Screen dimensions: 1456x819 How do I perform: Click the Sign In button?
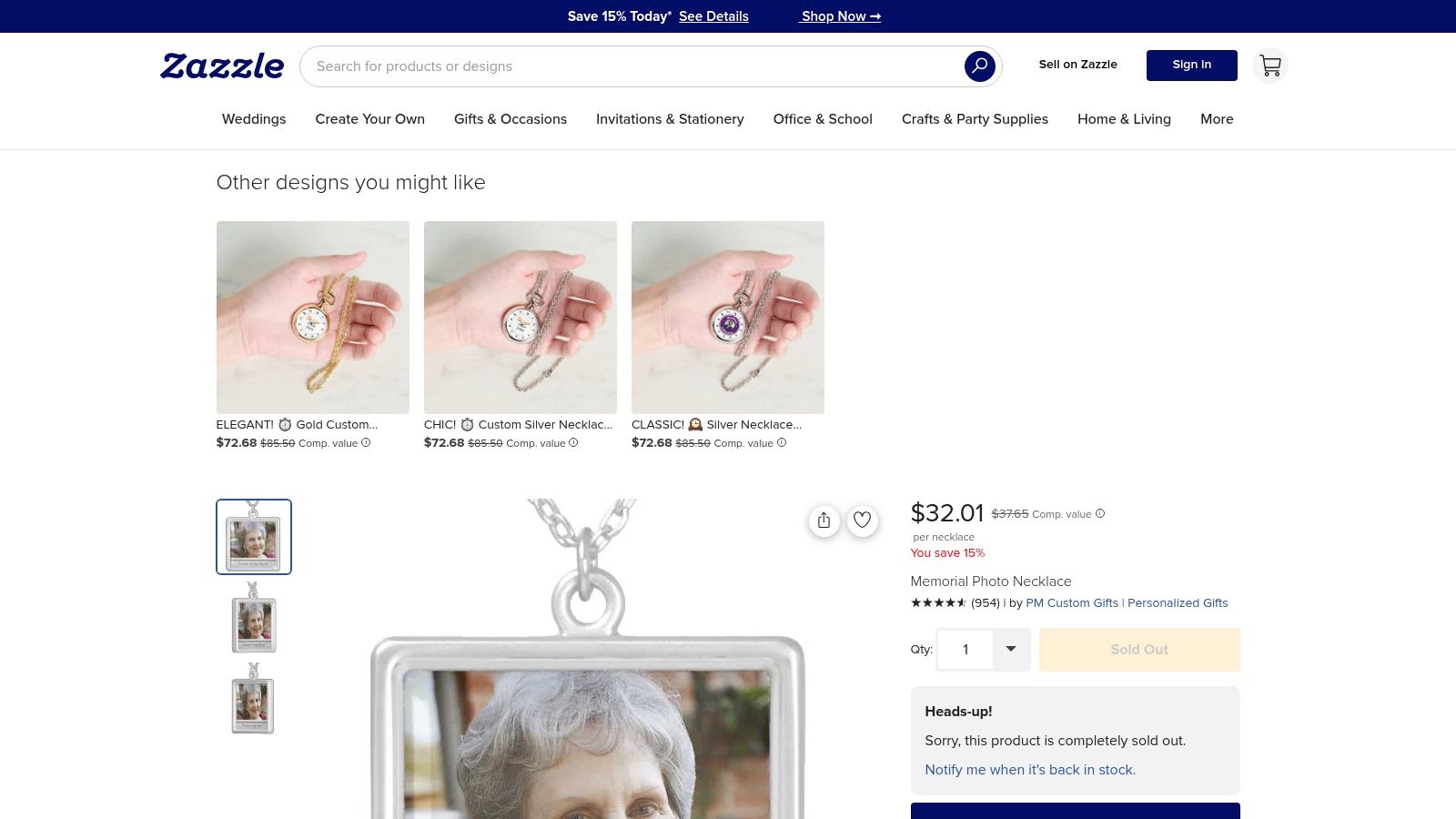pos(1191,65)
